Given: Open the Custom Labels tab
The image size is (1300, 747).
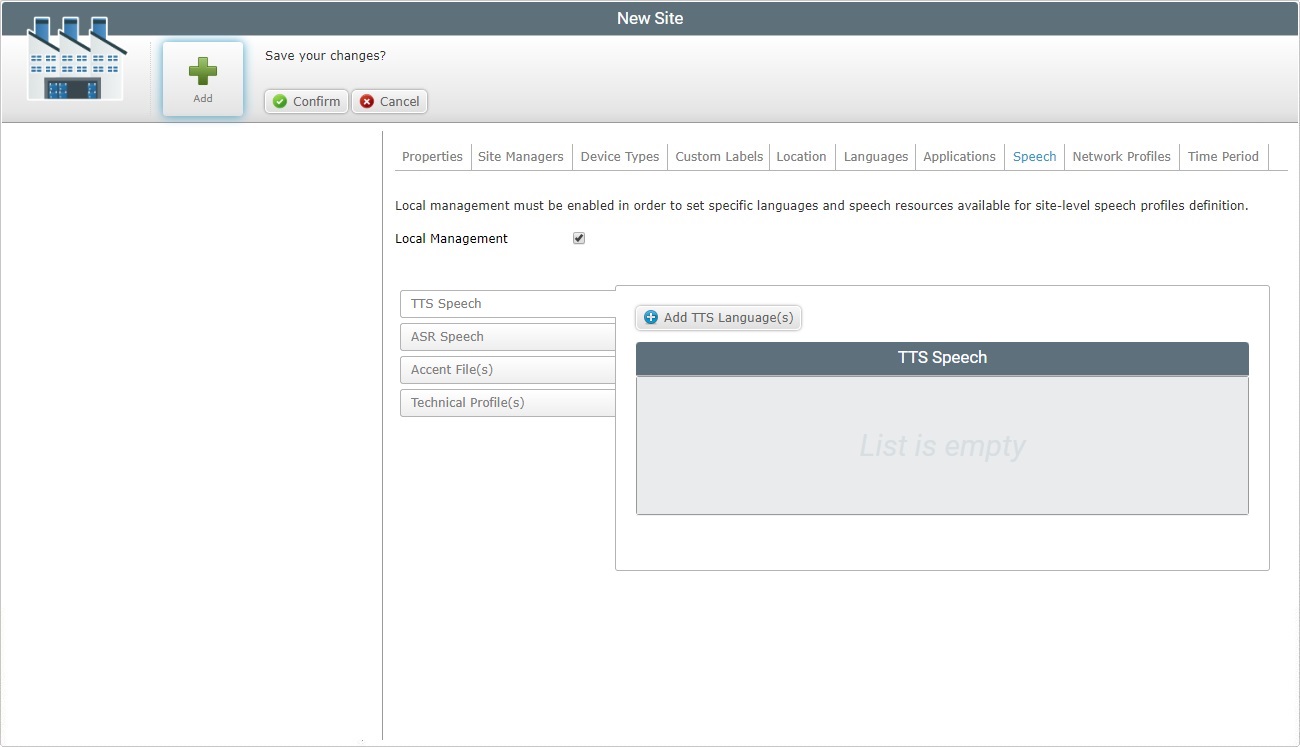Looking at the screenshot, I should [718, 156].
